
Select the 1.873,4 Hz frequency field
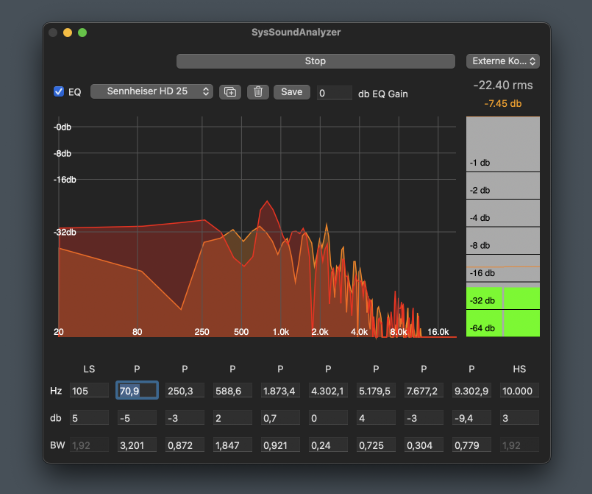pos(280,391)
